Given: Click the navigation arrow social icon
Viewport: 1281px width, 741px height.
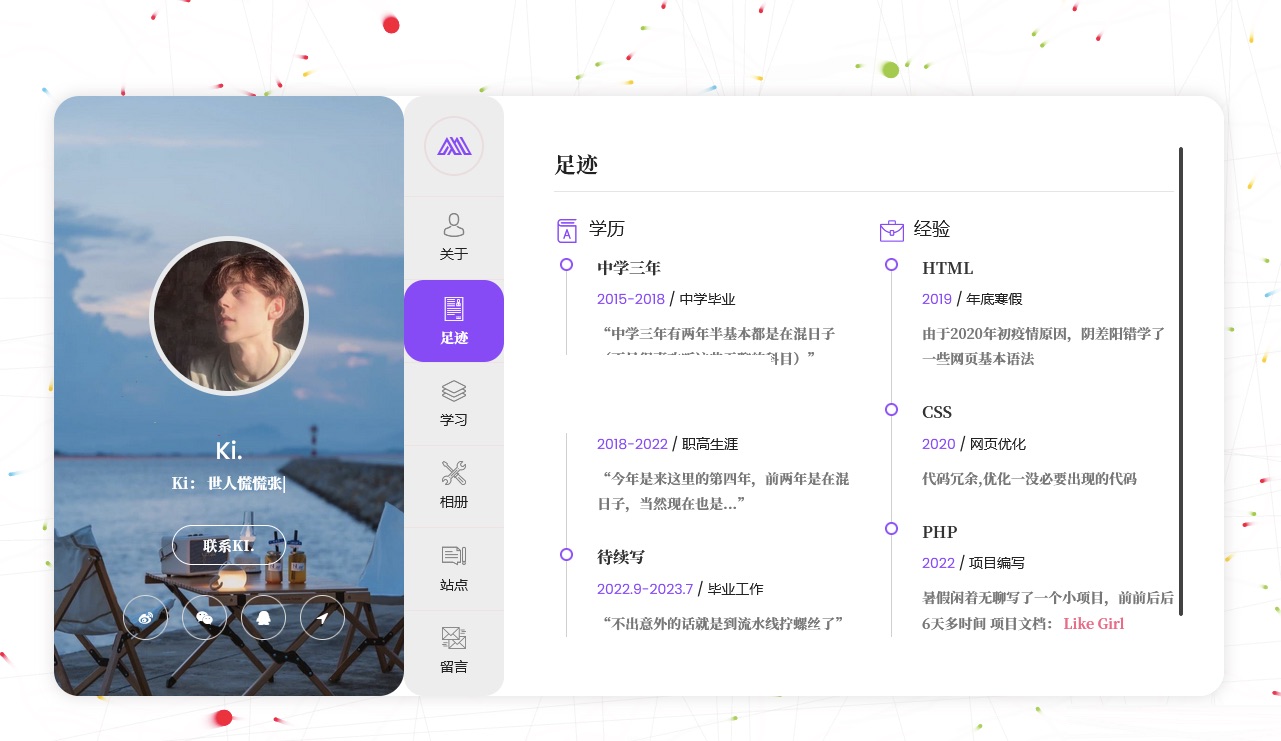Looking at the screenshot, I should (x=322, y=617).
